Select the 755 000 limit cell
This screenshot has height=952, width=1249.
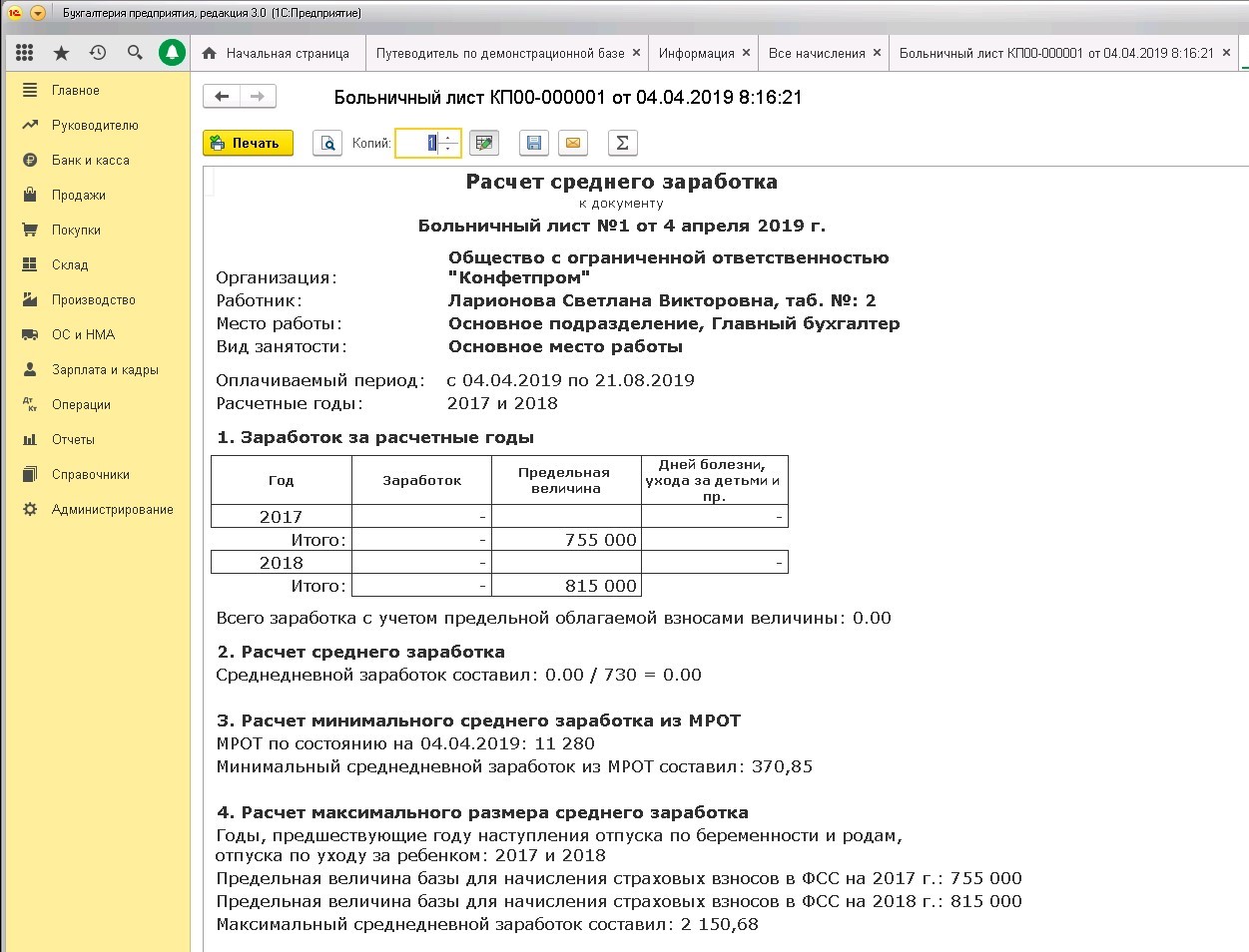(x=566, y=540)
